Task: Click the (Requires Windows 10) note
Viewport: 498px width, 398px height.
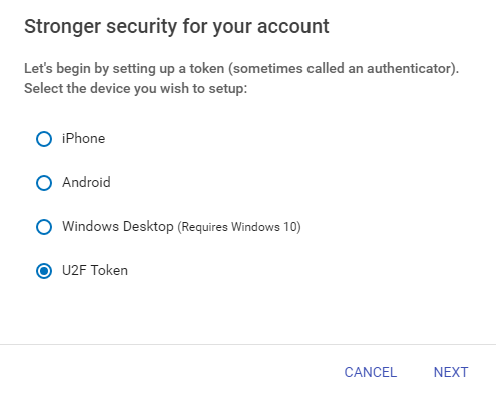Action: [x=239, y=227]
